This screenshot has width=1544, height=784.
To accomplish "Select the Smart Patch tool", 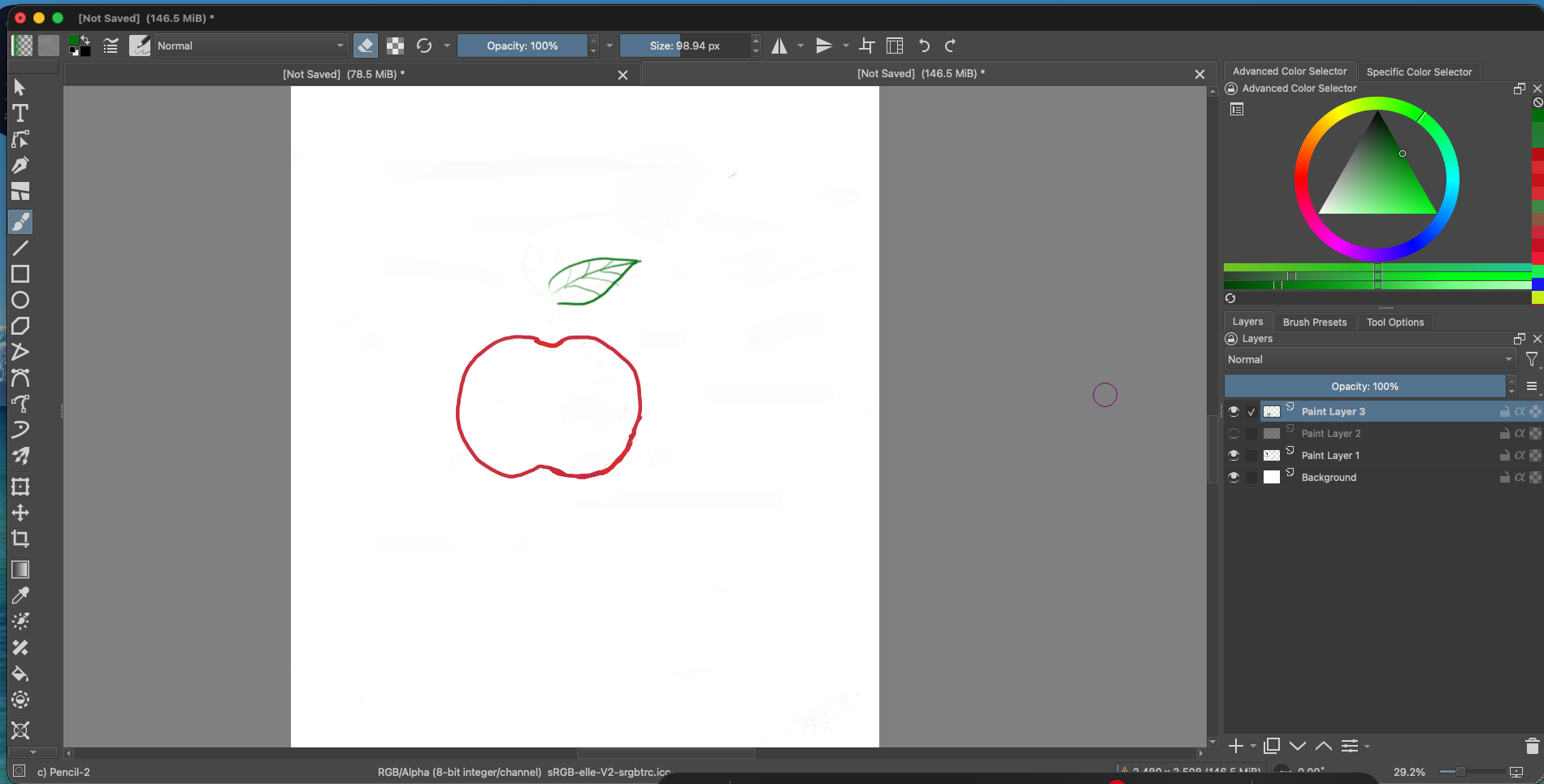I will point(20,648).
